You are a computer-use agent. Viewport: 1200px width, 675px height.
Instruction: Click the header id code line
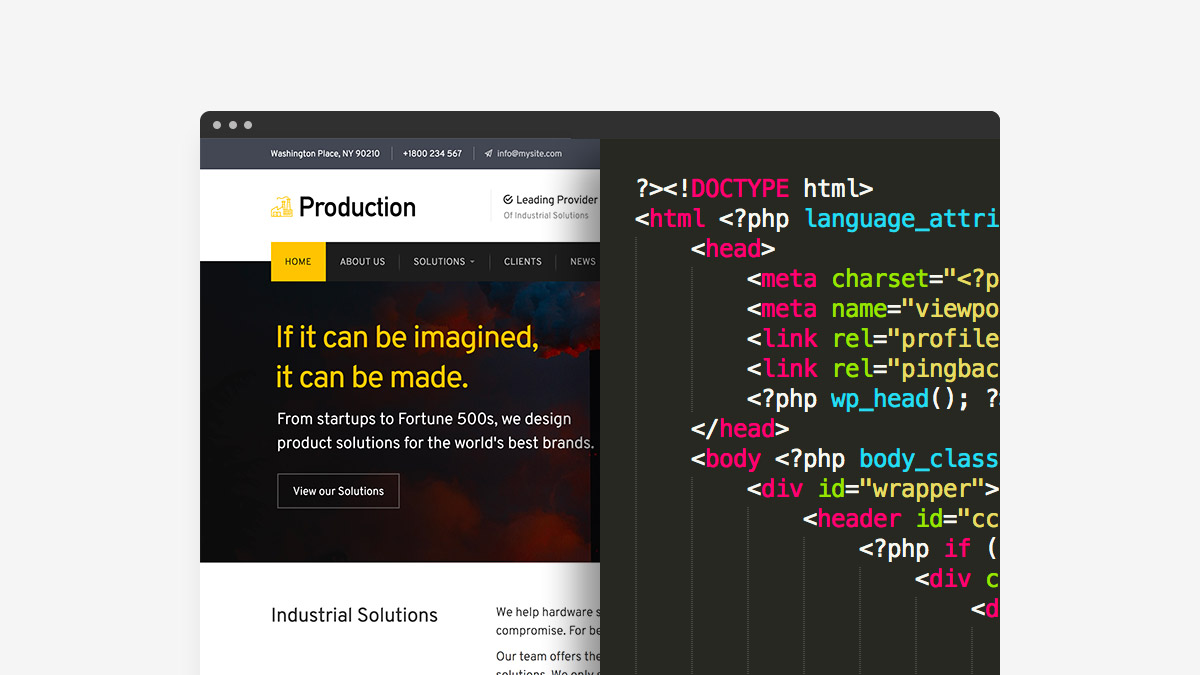[901, 518]
